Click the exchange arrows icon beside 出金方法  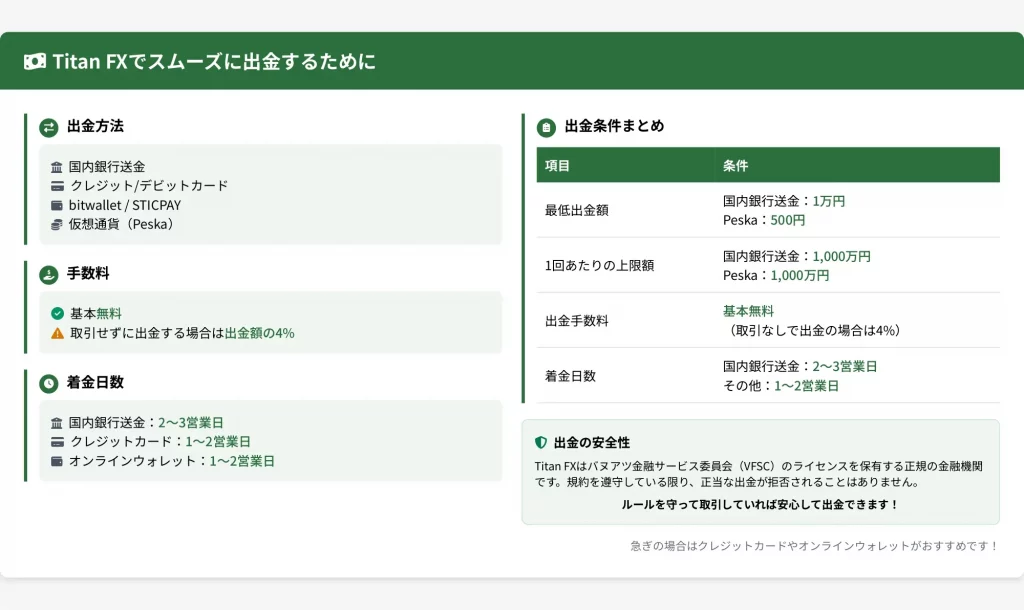(x=49, y=127)
